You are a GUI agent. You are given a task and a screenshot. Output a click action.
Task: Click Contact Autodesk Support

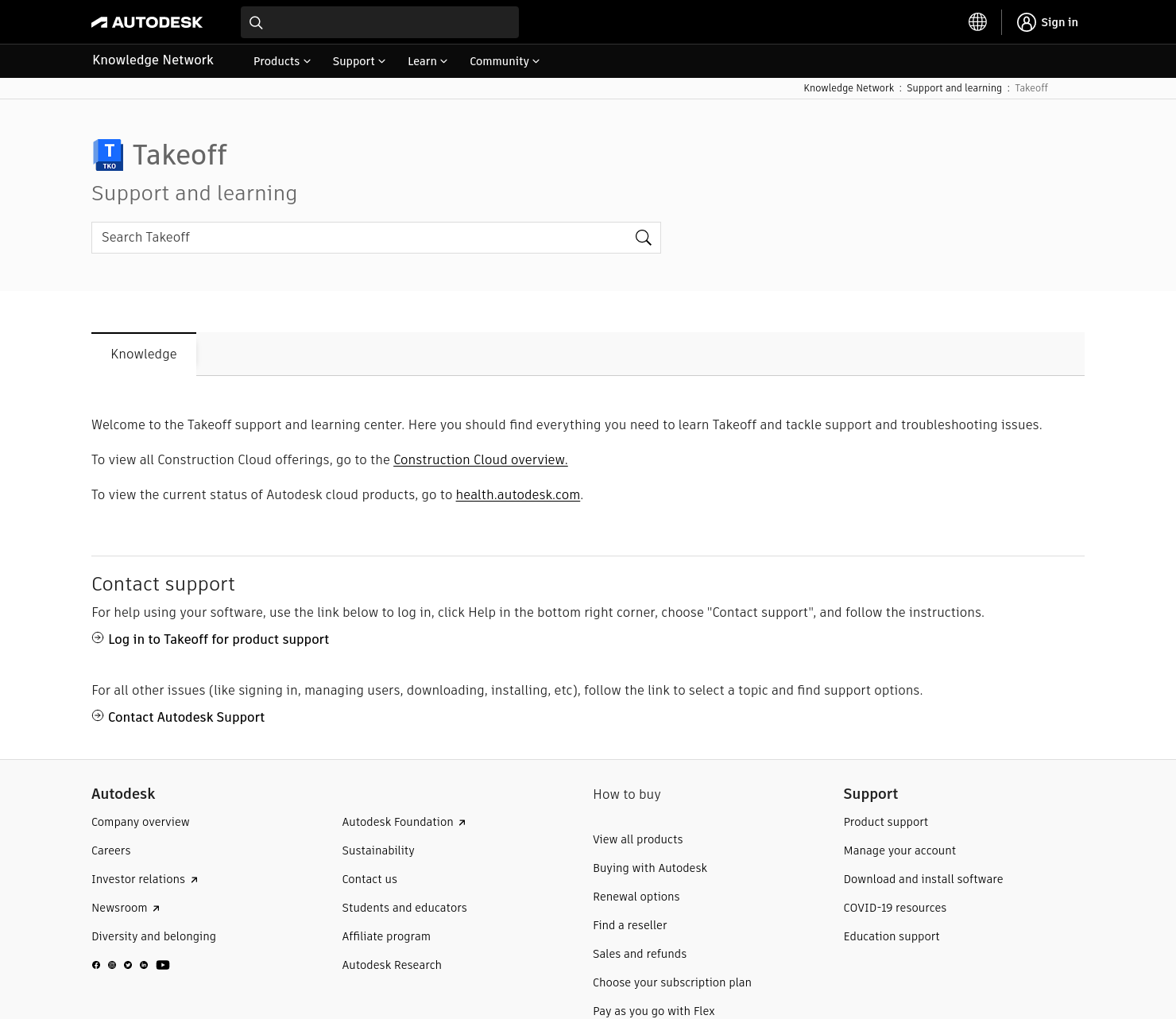tap(186, 717)
